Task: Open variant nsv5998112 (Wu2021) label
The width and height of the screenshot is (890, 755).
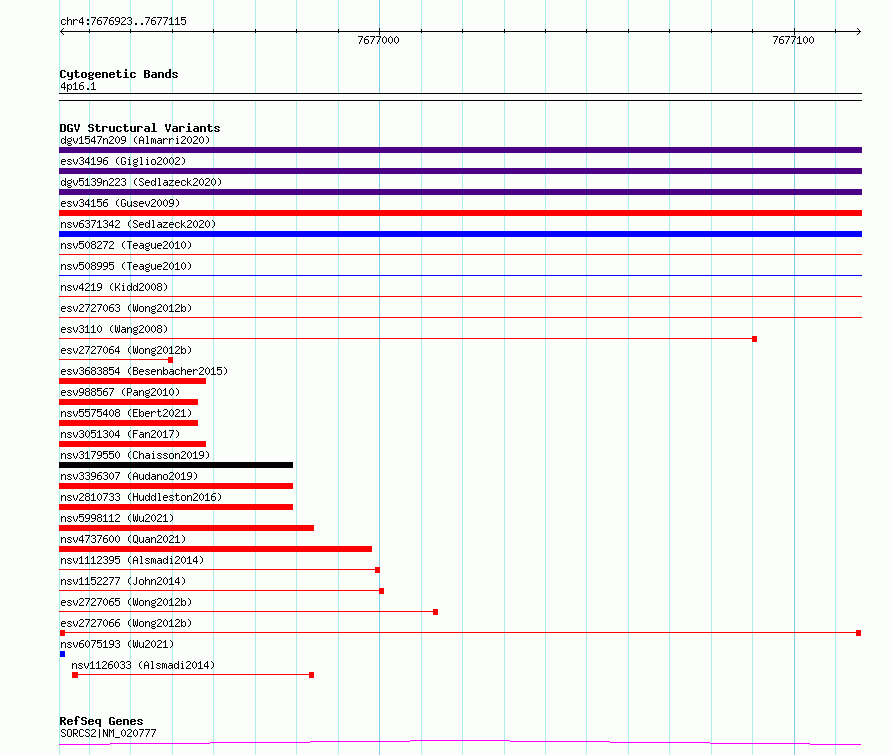Action: pos(117,518)
